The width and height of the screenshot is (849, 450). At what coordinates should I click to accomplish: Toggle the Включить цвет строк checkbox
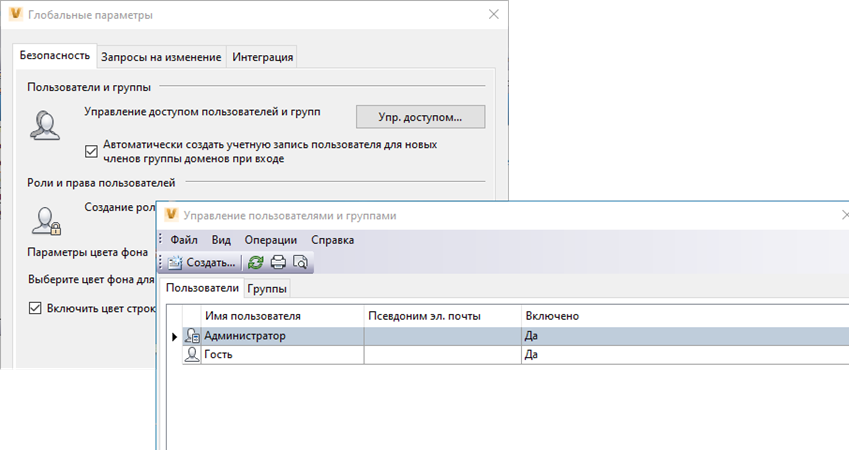35,308
